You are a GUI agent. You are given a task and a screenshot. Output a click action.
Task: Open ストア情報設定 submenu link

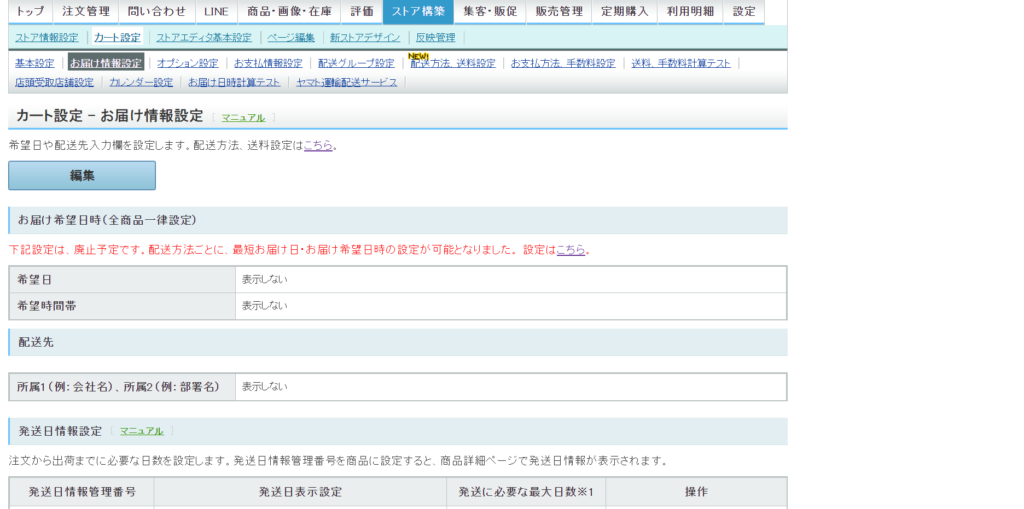pos(46,38)
